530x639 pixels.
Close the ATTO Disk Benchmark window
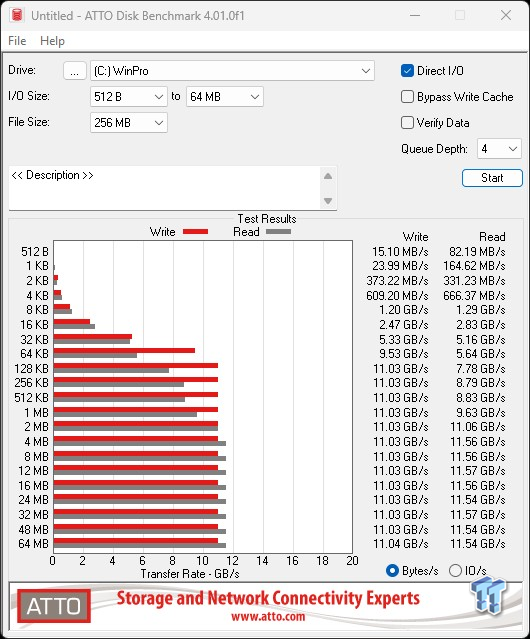(x=506, y=15)
